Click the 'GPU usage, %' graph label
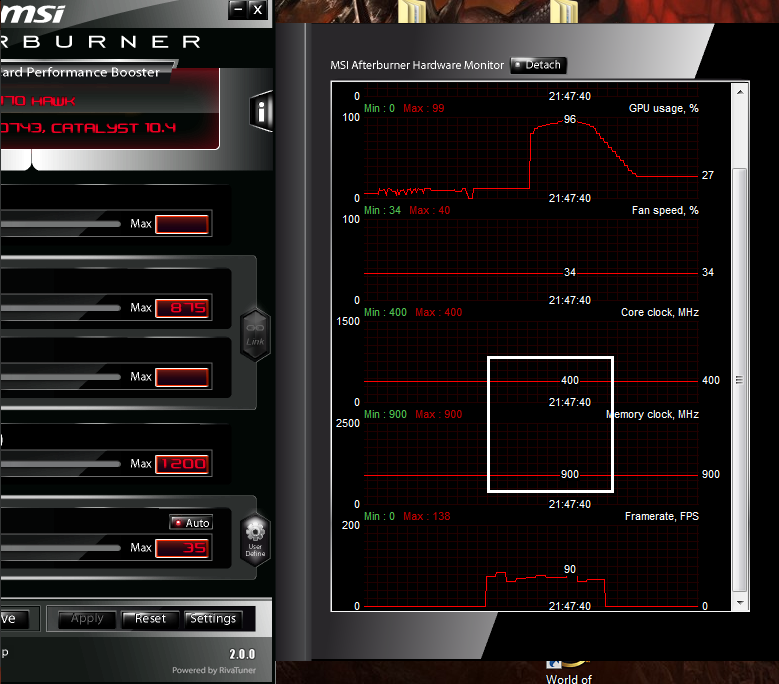 pyautogui.click(x=663, y=108)
